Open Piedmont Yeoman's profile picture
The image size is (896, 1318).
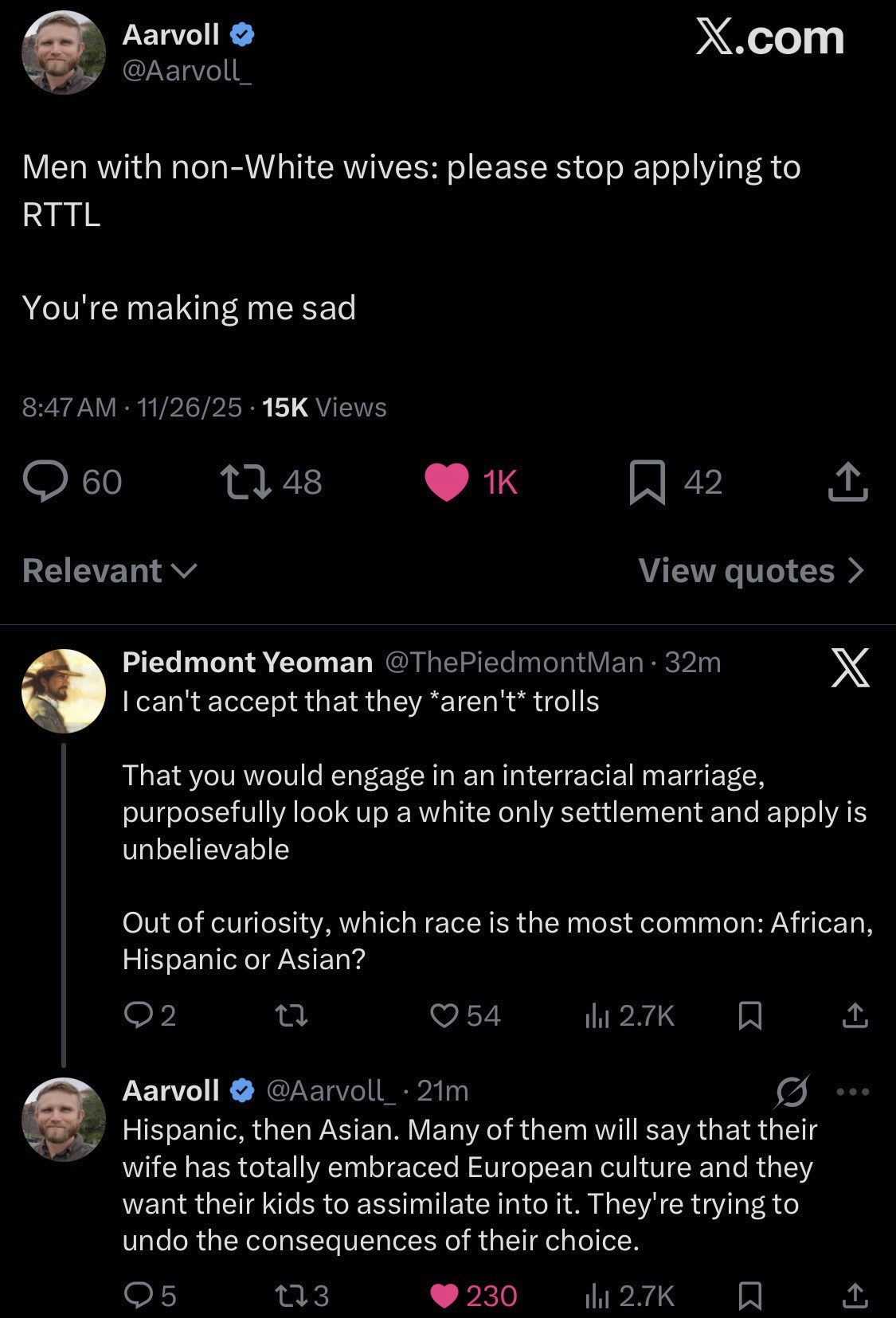coord(64,690)
